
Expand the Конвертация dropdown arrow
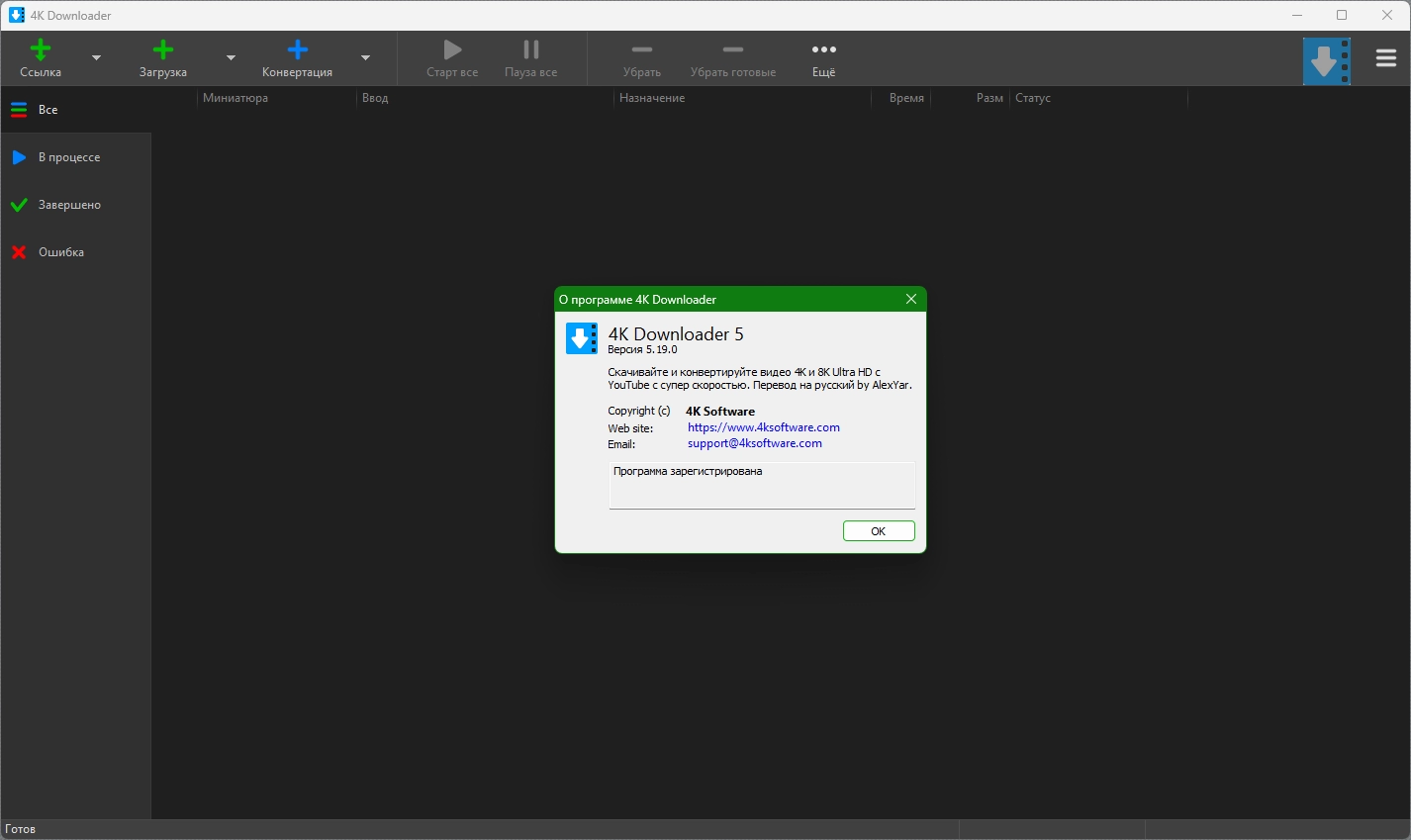coord(365,58)
